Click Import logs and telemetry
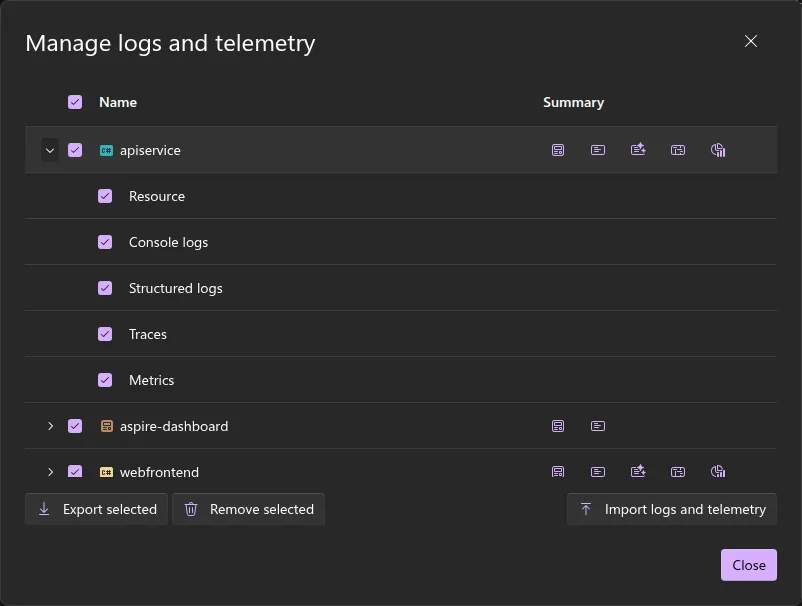 click(x=671, y=509)
